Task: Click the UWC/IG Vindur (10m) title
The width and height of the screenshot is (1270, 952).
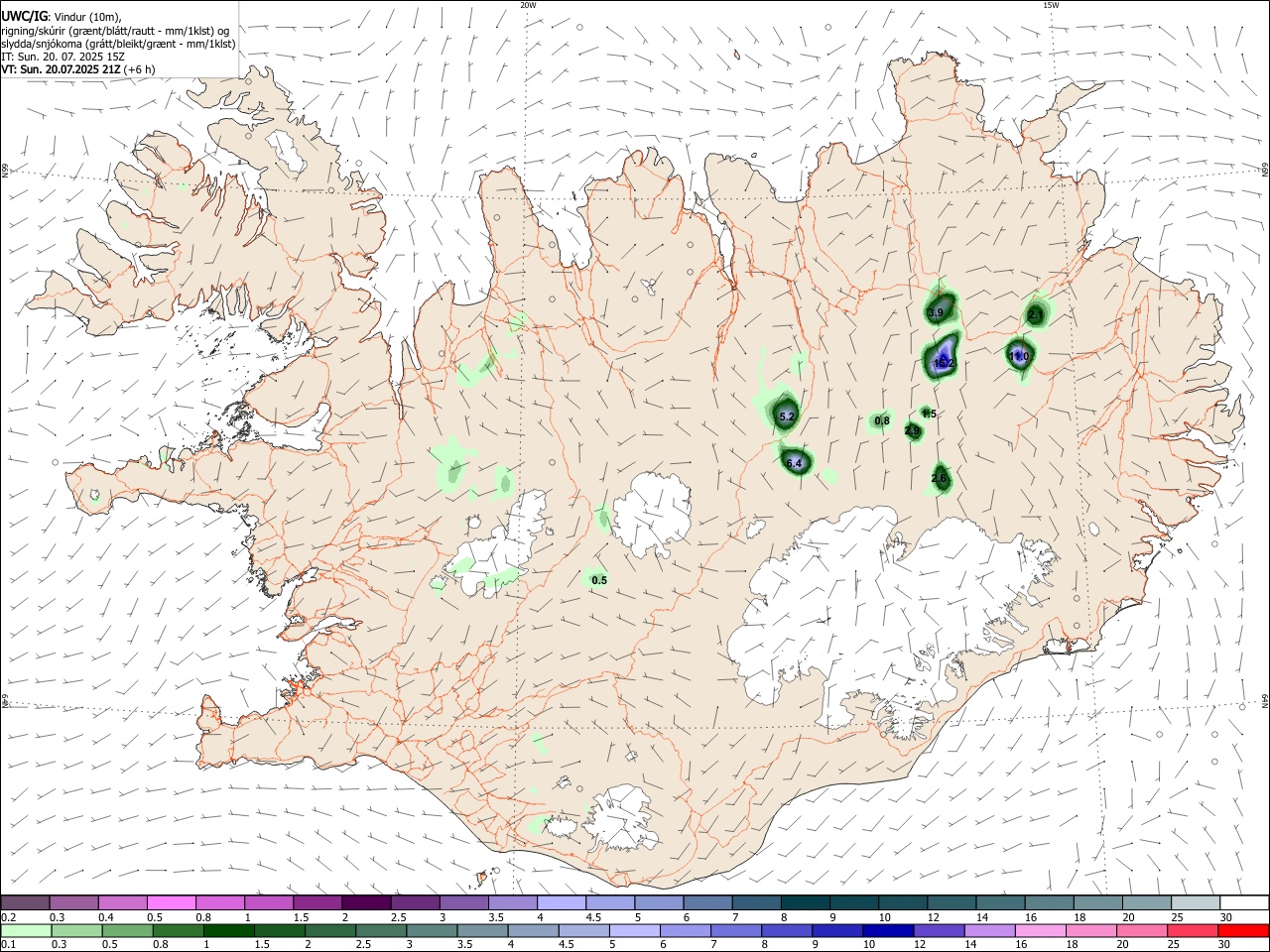Action: pyautogui.click(x=61, y=16)
